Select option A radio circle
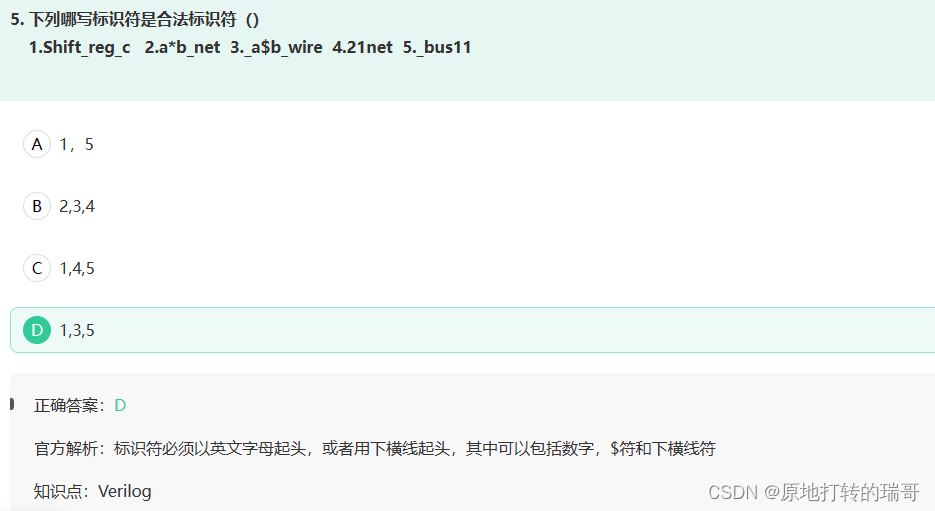This screenshot has height=511, width=935. pyautogui.click(x=37, y=144)
